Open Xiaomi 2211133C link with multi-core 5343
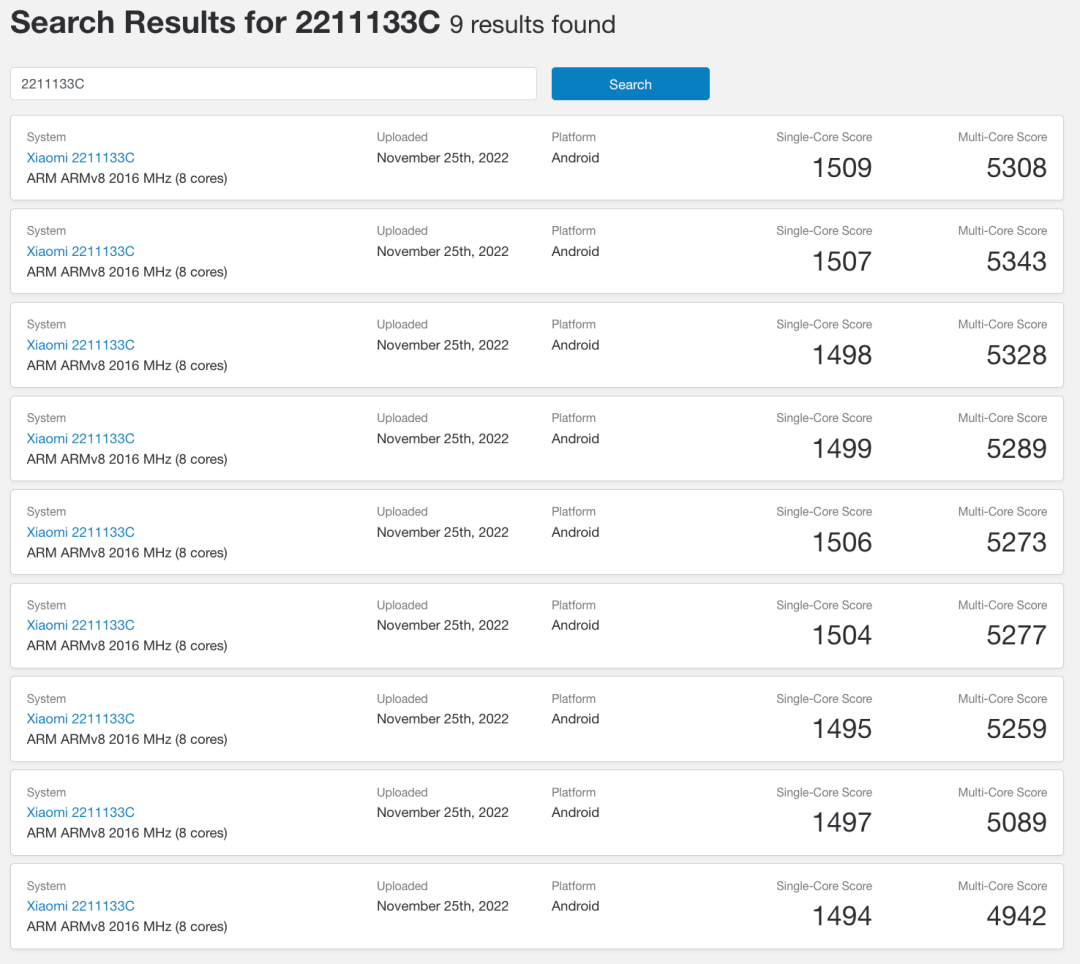Screen dimensions: 1080x964 (81, 251)
